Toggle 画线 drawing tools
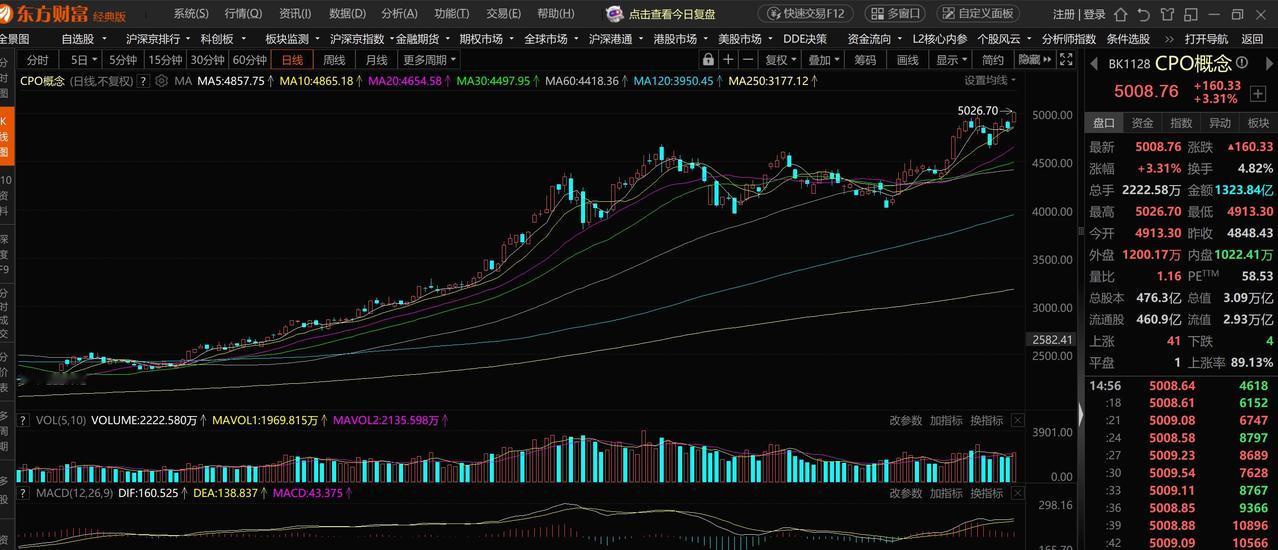 (x=908, y=59)
